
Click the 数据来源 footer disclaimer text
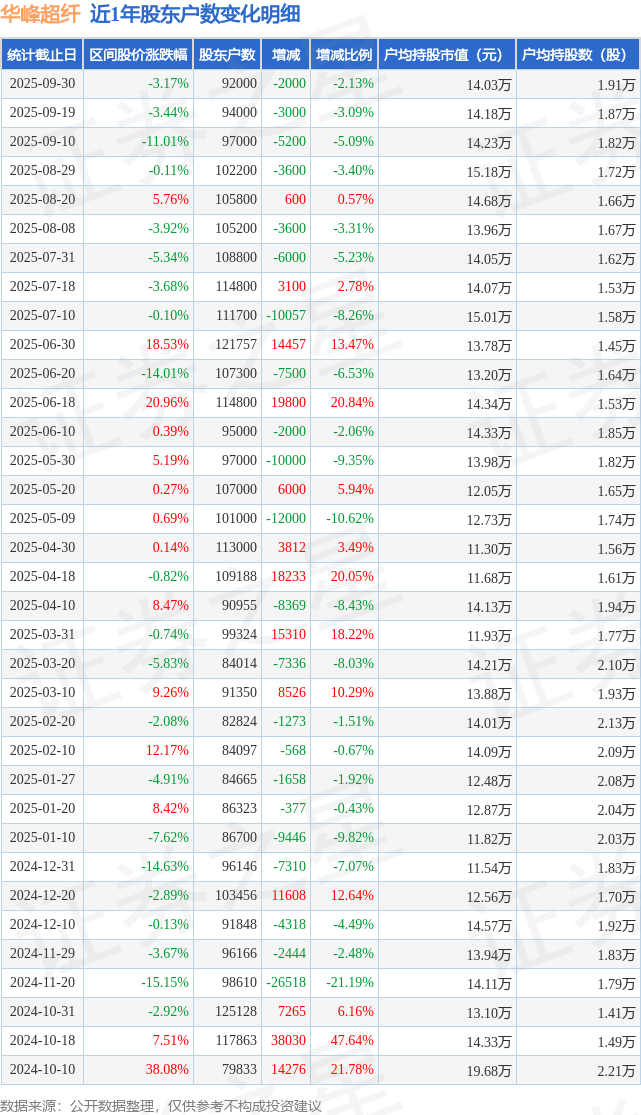161,1105
